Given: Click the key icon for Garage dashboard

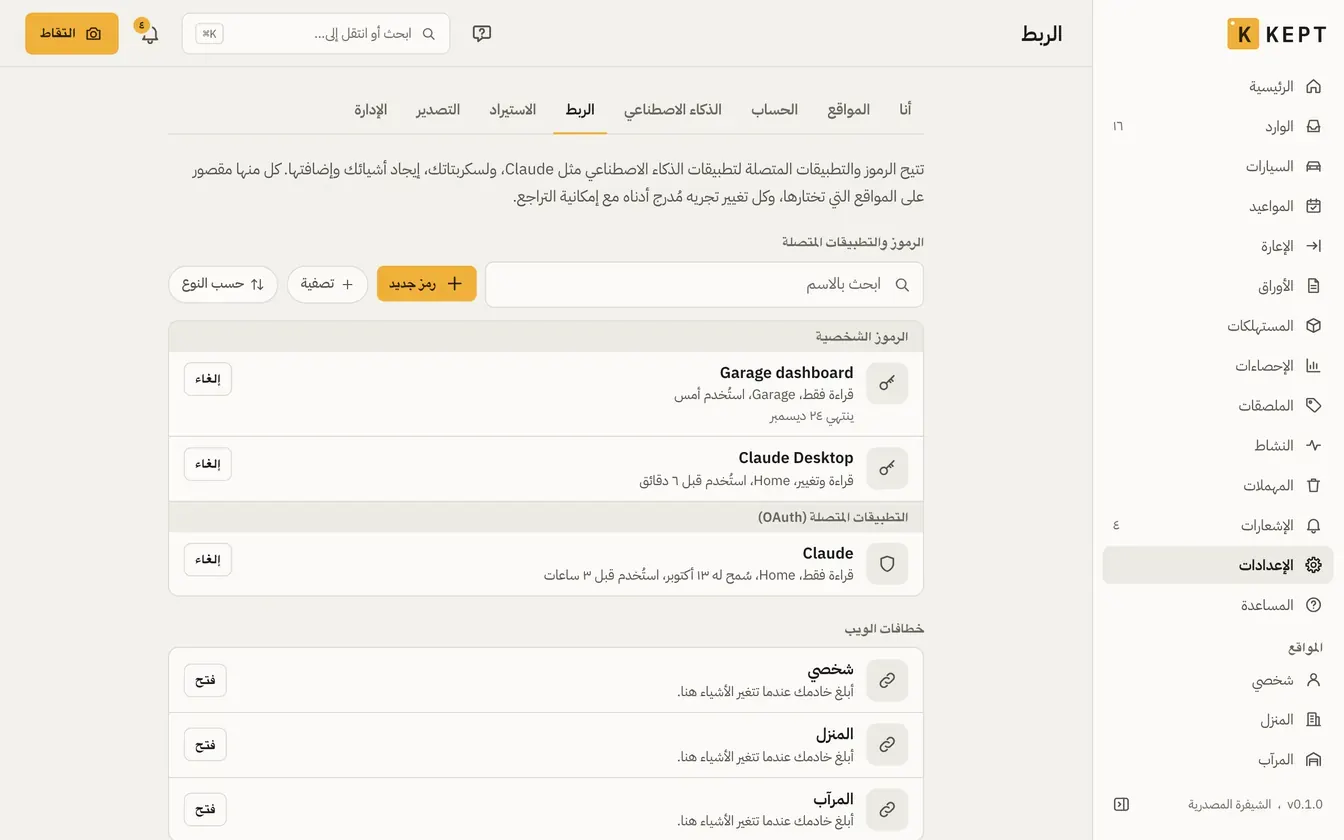Looking at the screenshot, I should tap(887, 383).
